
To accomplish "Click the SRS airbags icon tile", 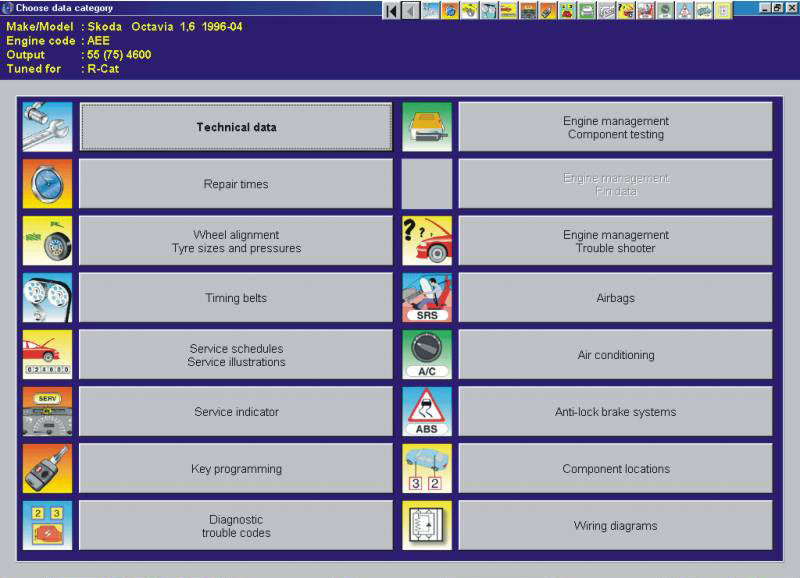I will click(x=427, y=298).
